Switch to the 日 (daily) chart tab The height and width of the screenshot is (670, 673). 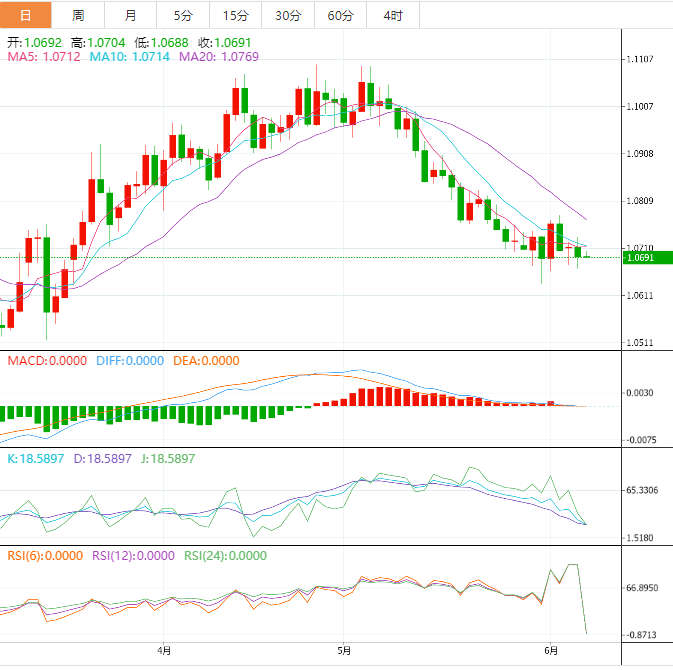(25, 15)
